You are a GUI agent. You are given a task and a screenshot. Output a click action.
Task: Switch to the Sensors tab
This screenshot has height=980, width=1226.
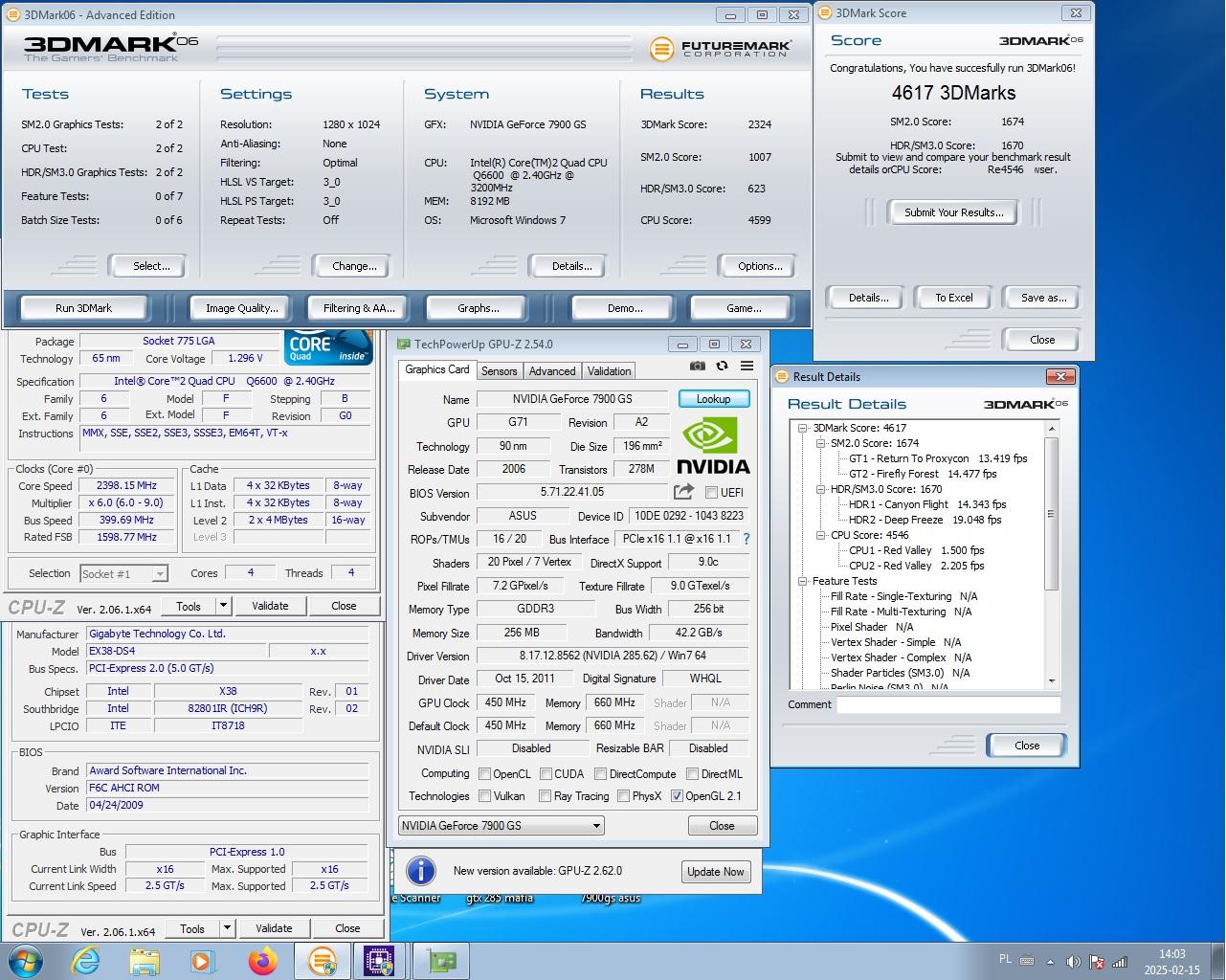pyautogui.click(x=499, y=371)
